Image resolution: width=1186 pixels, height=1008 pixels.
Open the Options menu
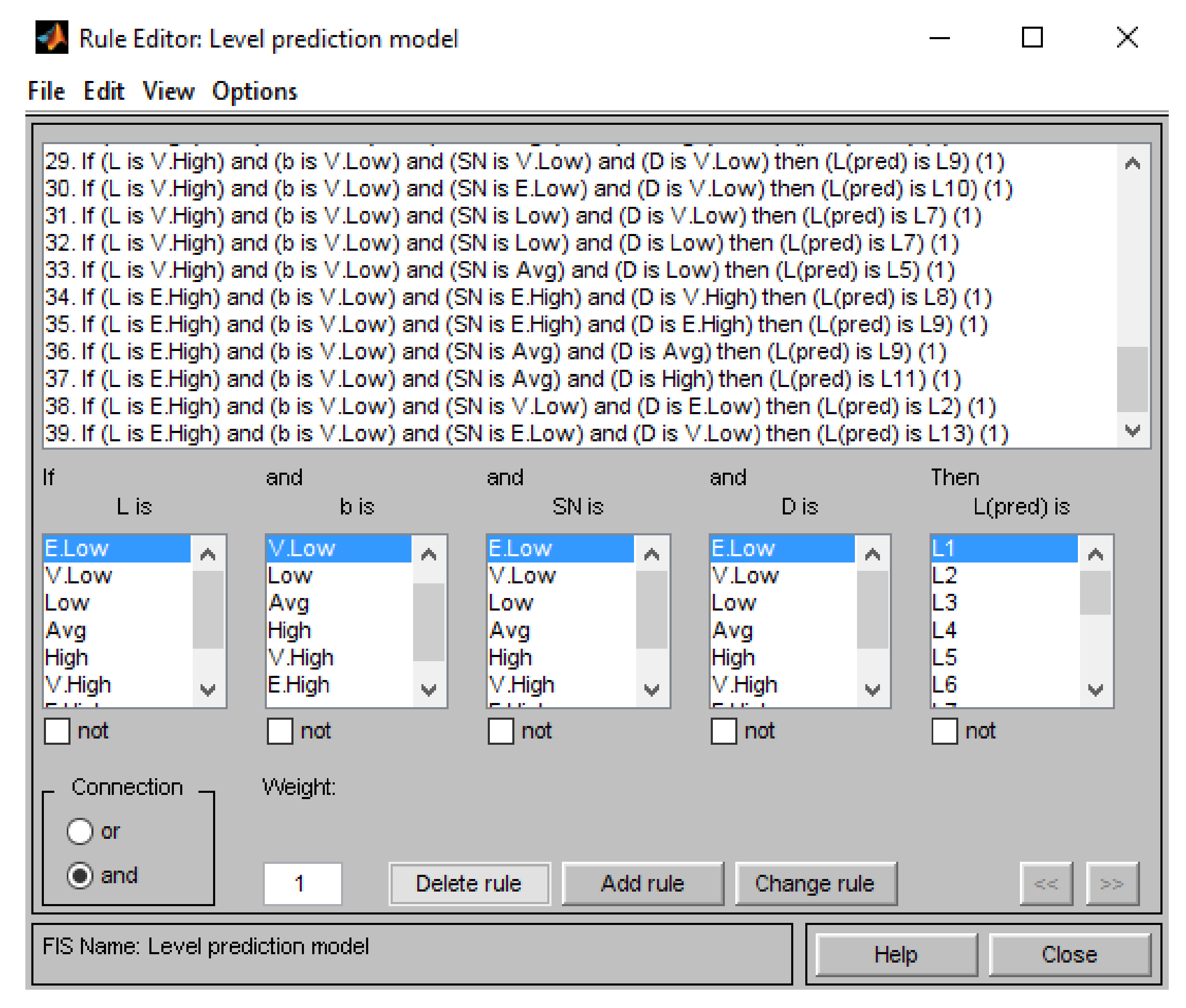254,91
